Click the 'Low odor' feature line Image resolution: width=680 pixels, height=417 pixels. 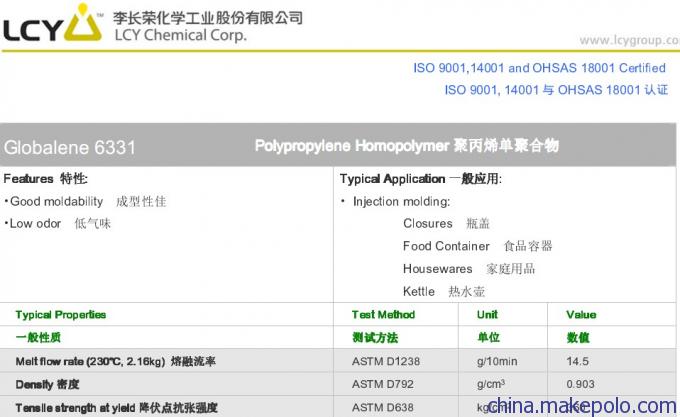[x=57, y=224]
